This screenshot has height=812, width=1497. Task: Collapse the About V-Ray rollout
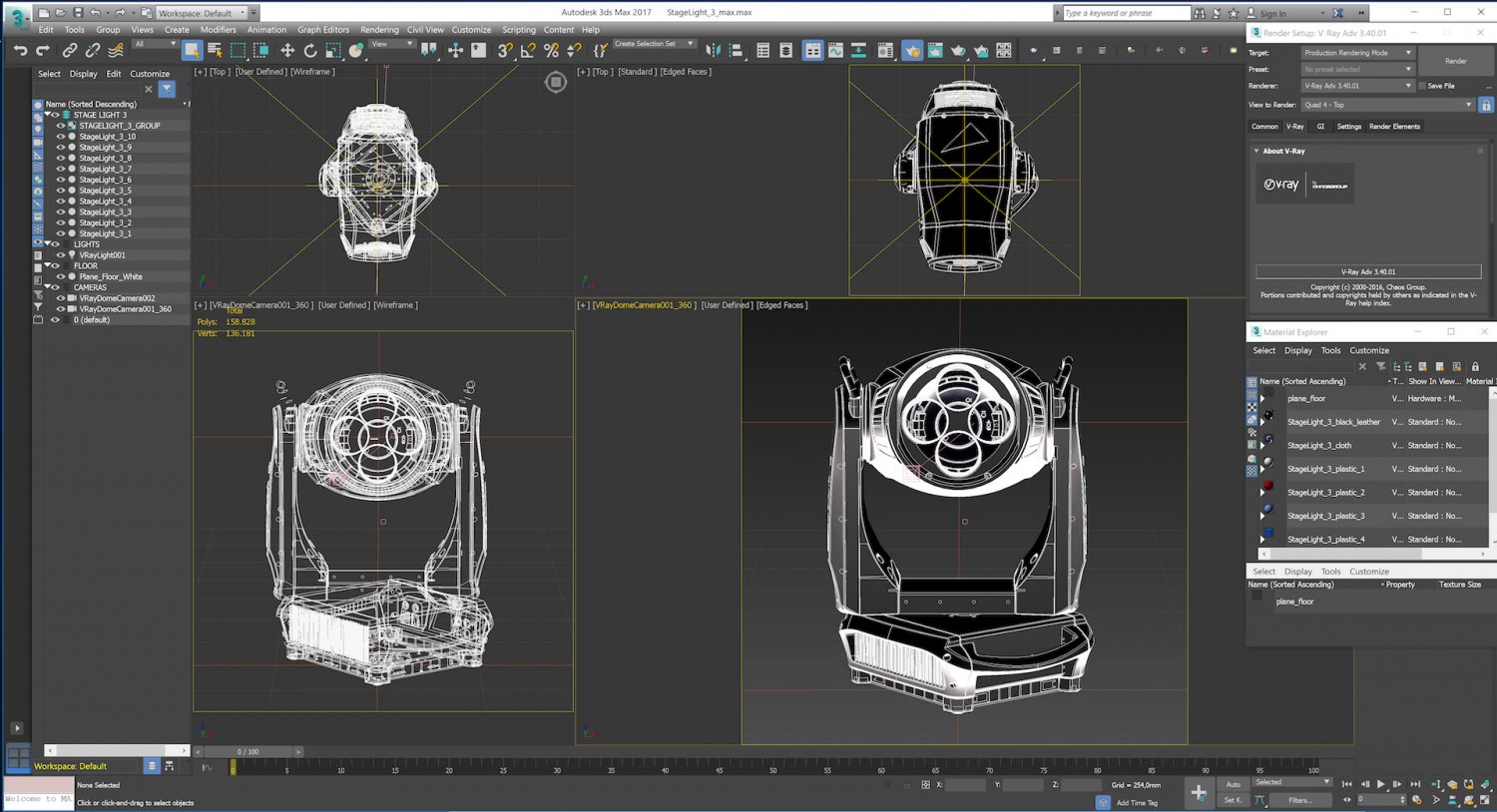1256,151
